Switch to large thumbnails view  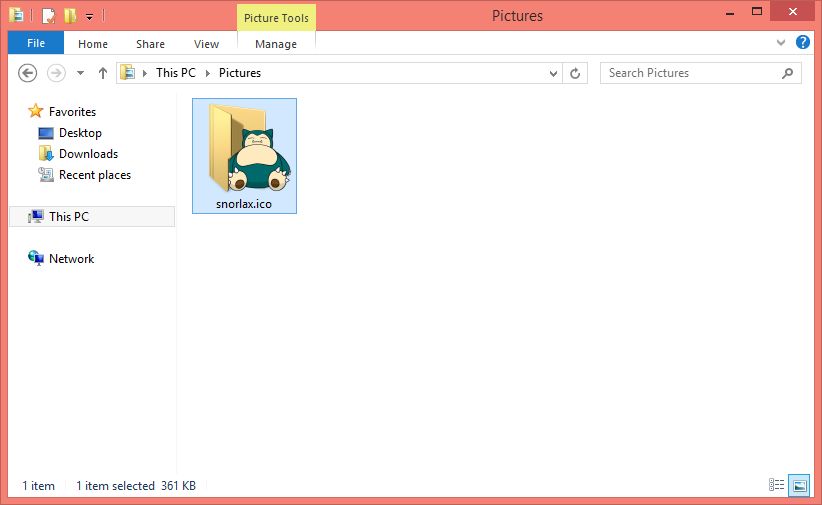point(799,485)
